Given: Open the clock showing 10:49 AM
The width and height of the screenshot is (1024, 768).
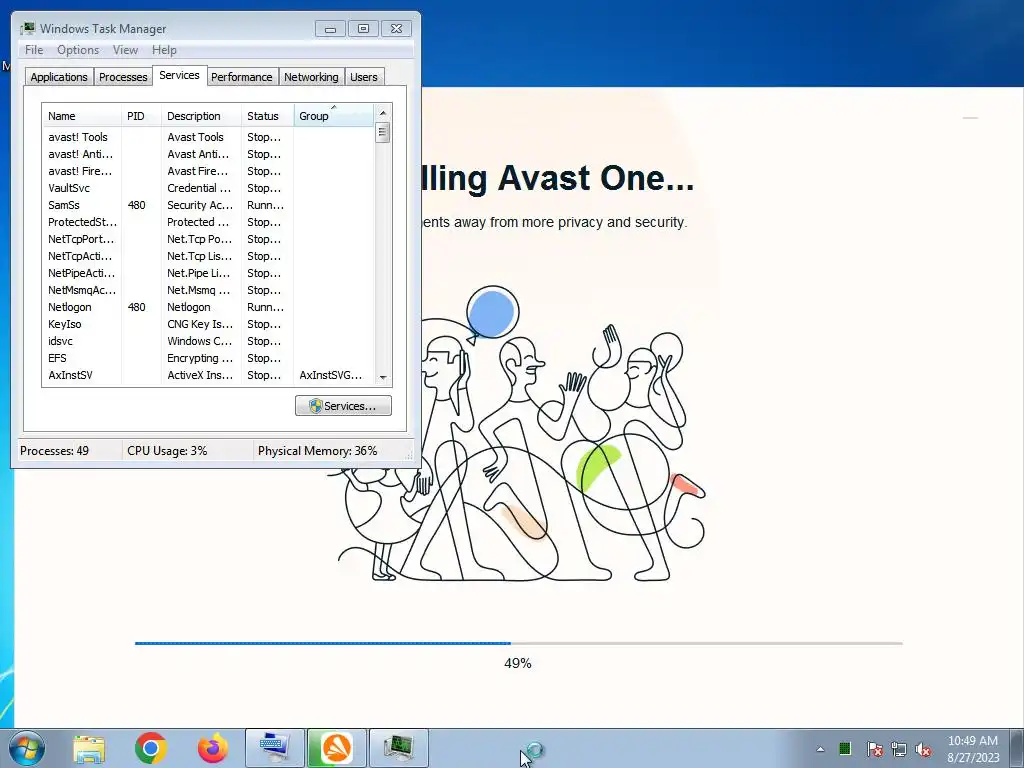Looking at the screenshot, I should pyautogui.click(x=973, y=748).
